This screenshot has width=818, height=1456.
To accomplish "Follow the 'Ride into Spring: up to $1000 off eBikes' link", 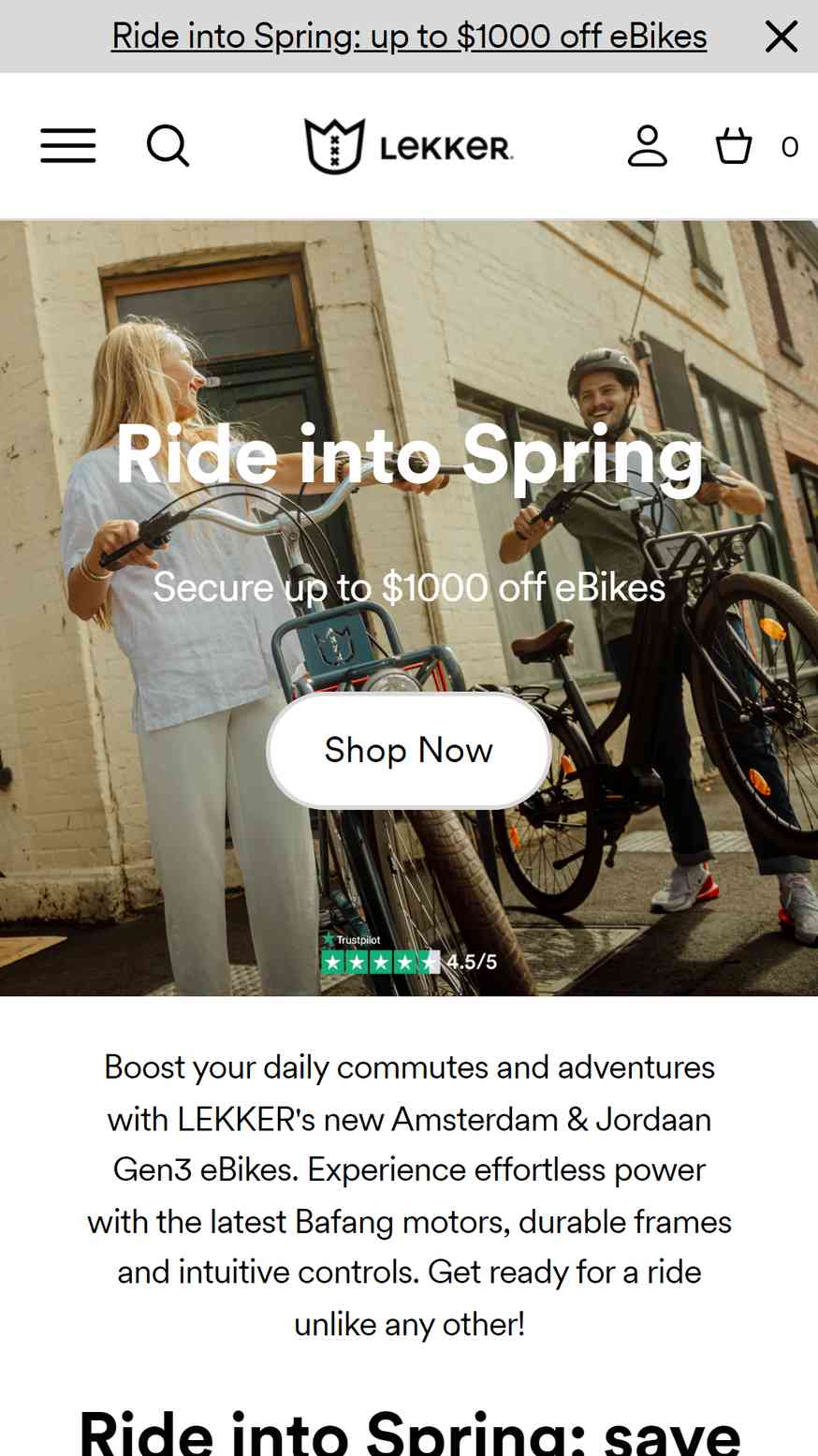I will pos(409,36).
